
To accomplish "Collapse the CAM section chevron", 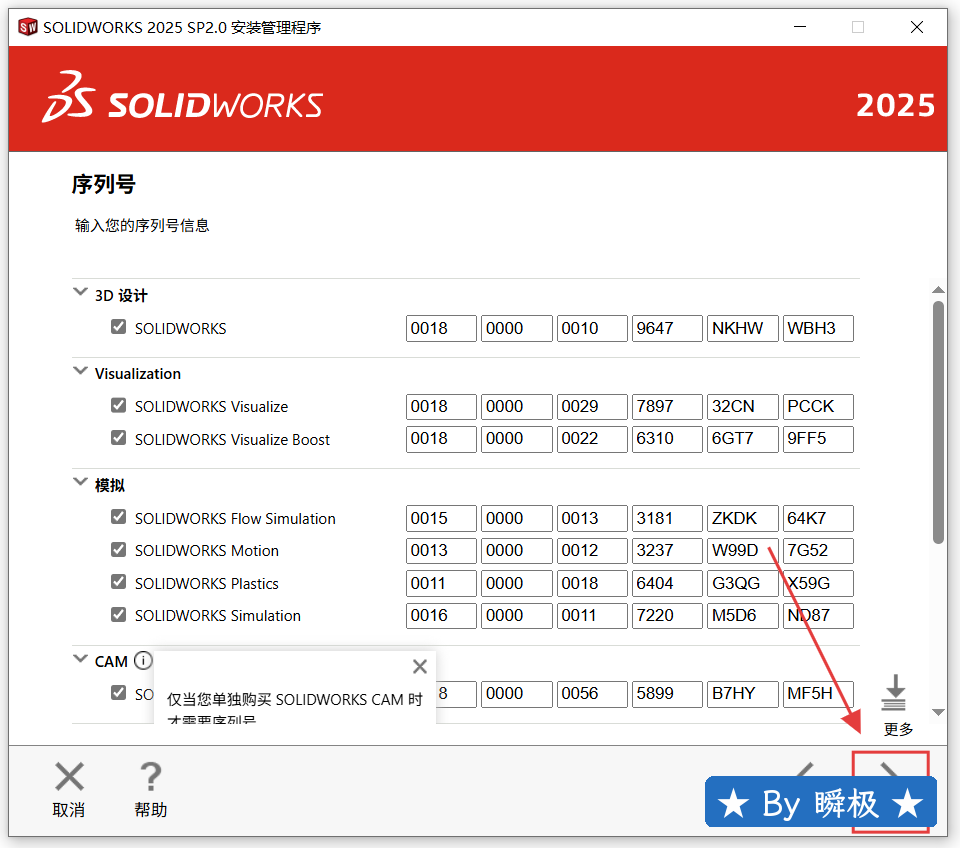I will (x=80, y=660).
